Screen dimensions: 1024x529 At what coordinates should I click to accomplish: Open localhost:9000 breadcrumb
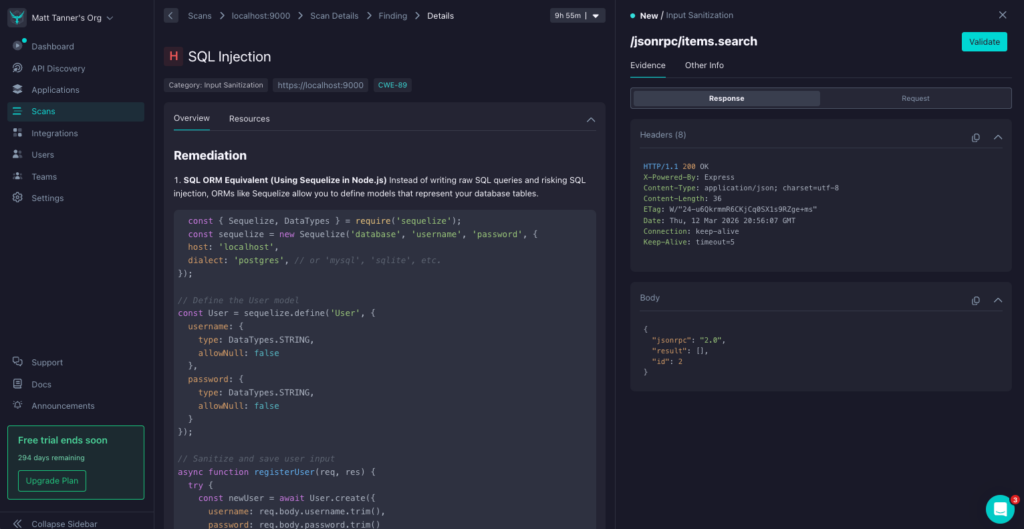tap(261, 16)
